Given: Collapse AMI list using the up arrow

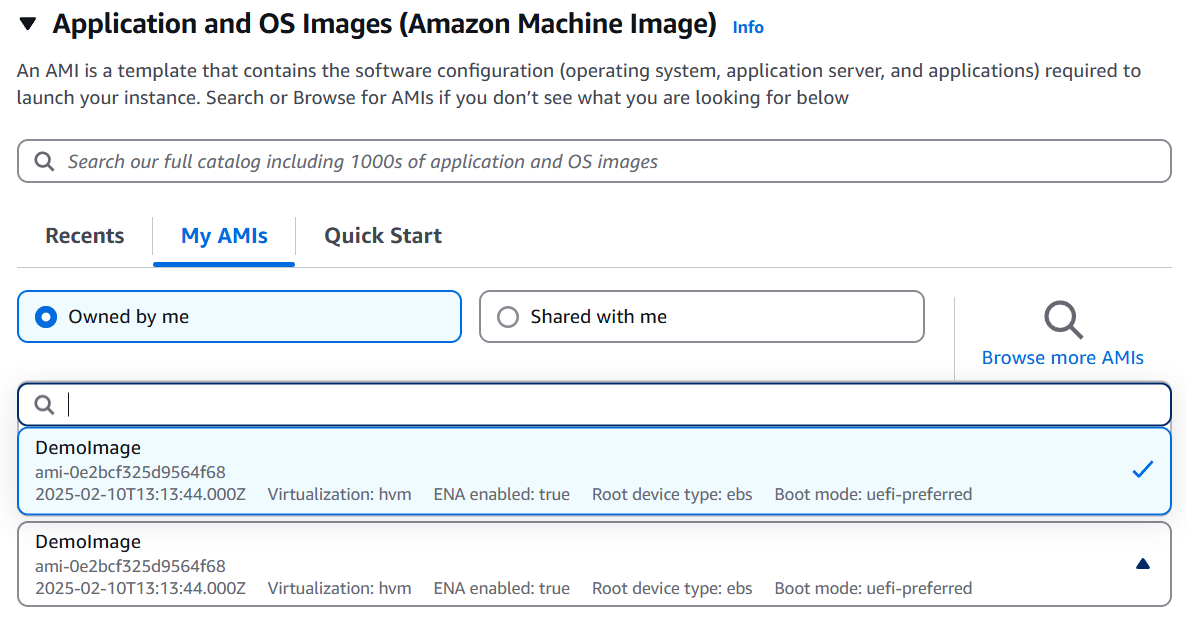Looking at the screenshot, I should [x=1143, y=564].
